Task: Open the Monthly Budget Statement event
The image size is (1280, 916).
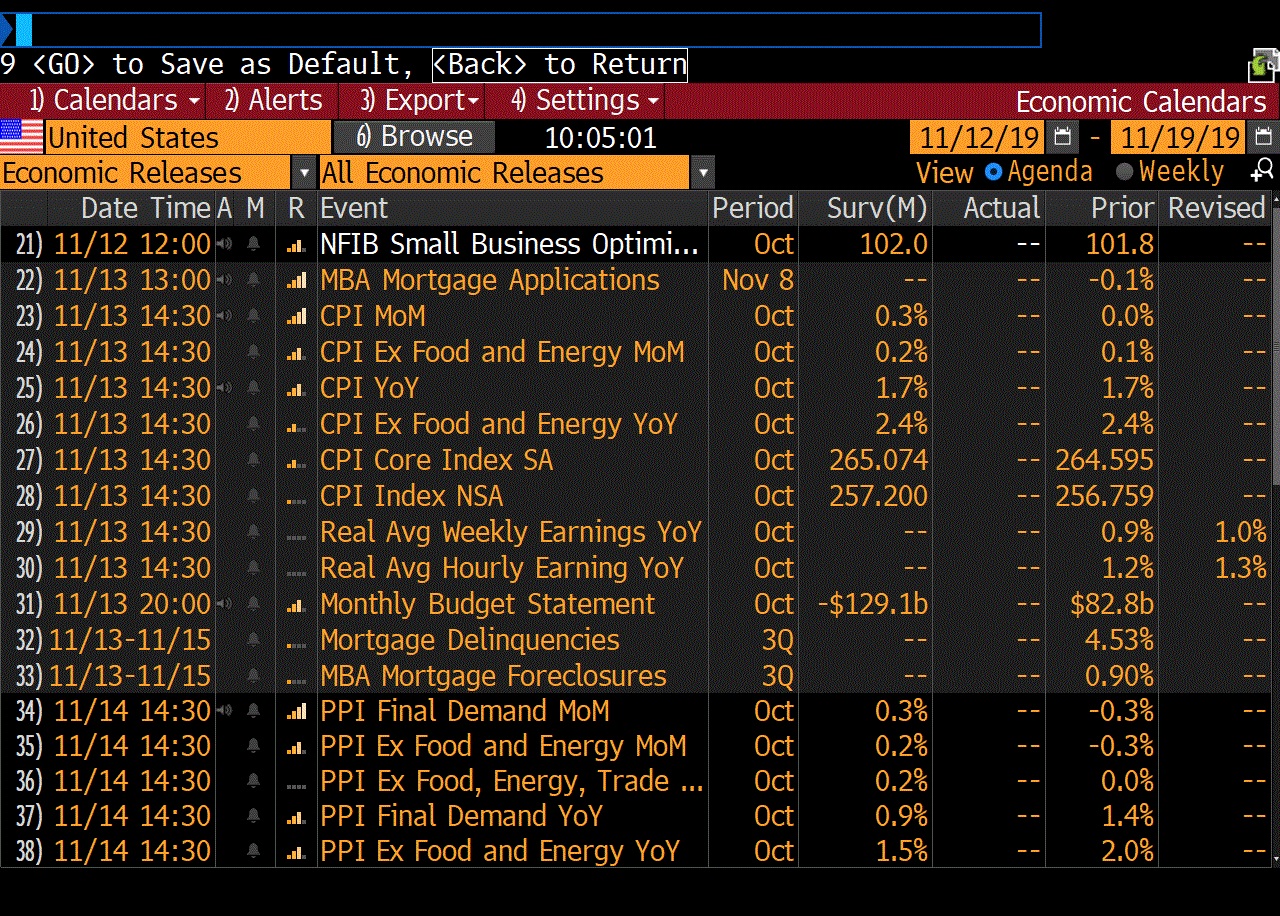Action: point(488,604)
